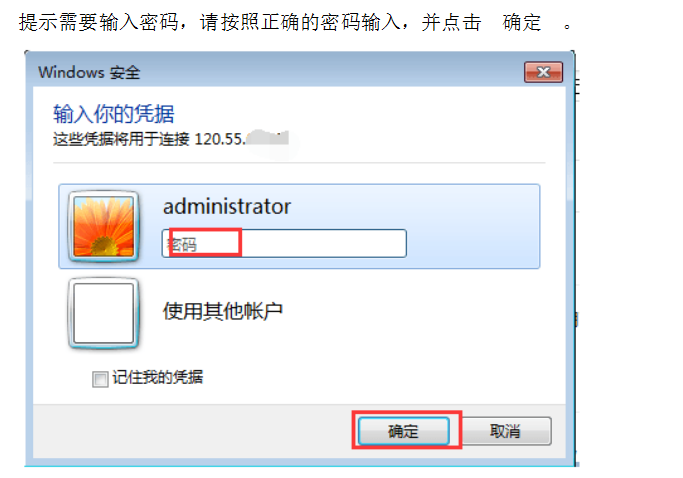This screenshot has width=683, height=478.
Task: Click the 输入你的凭据 blue heading
Action: [114, 114]
